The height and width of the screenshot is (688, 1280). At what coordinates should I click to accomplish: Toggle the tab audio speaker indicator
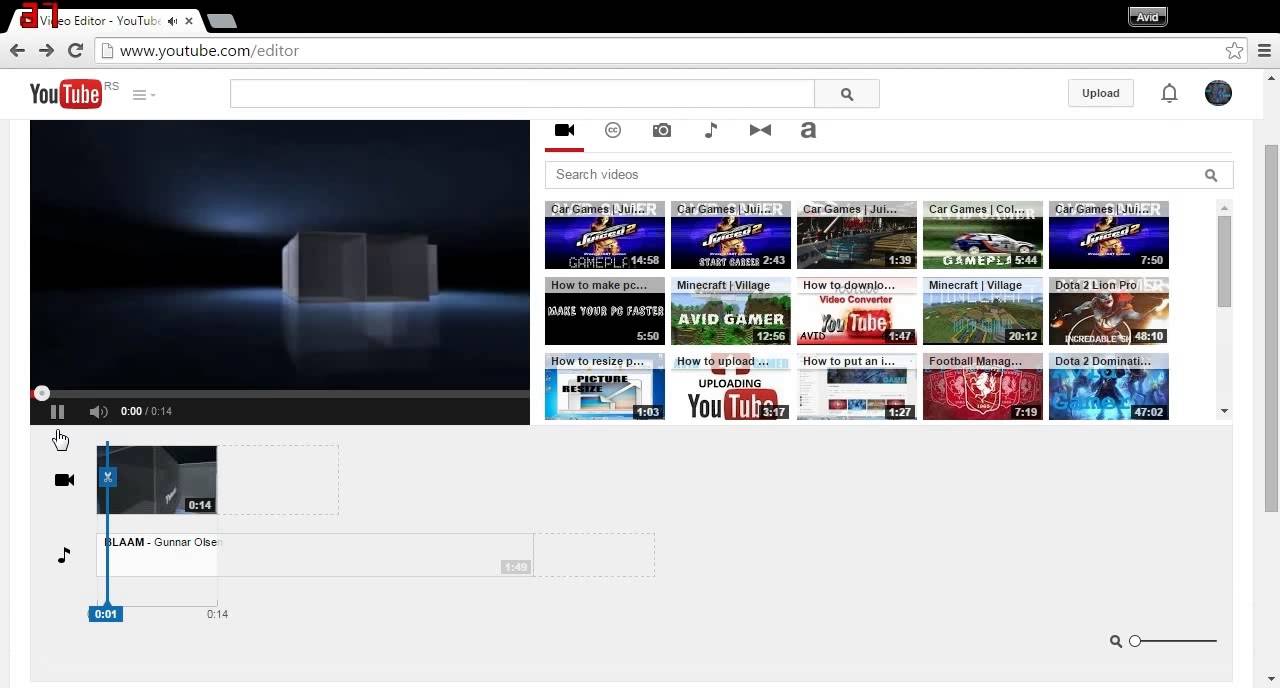click(x=173, y=21)
